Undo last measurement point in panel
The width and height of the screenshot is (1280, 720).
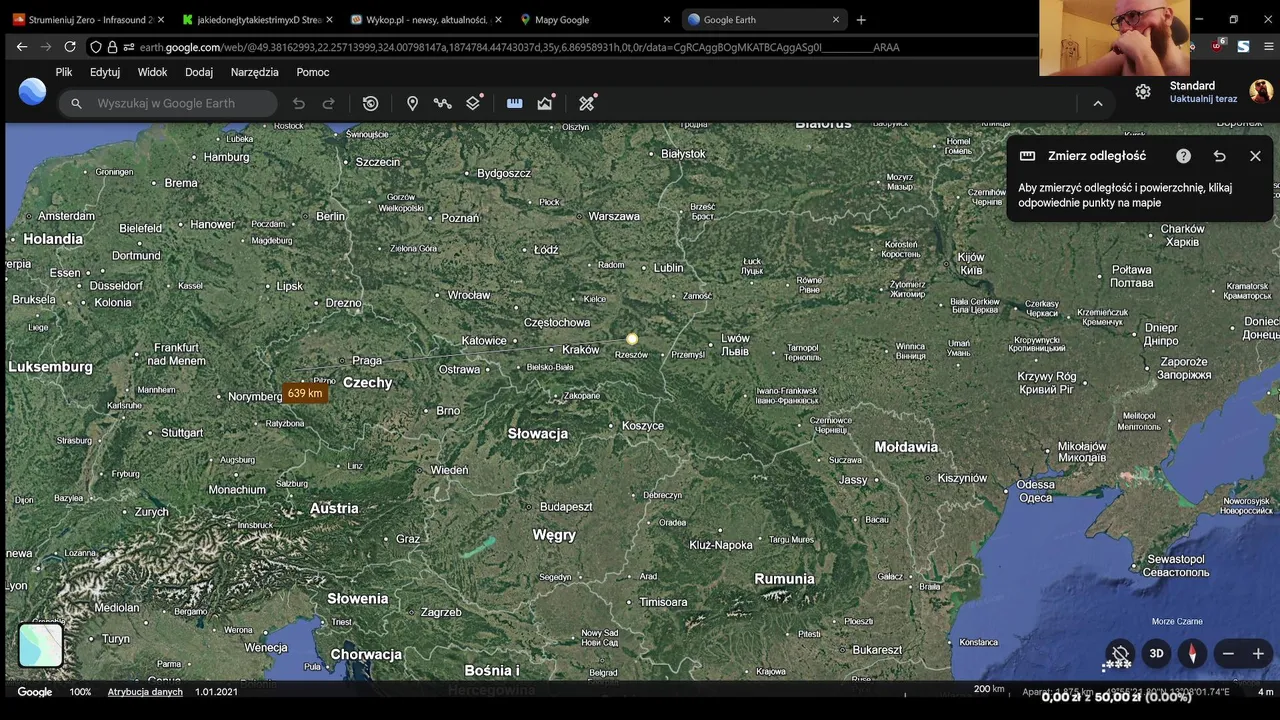click(x=1219, y=156)
